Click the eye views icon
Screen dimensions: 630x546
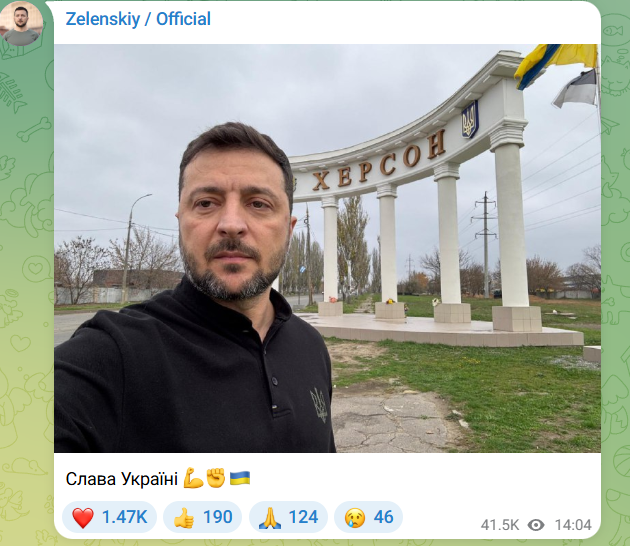536,525
